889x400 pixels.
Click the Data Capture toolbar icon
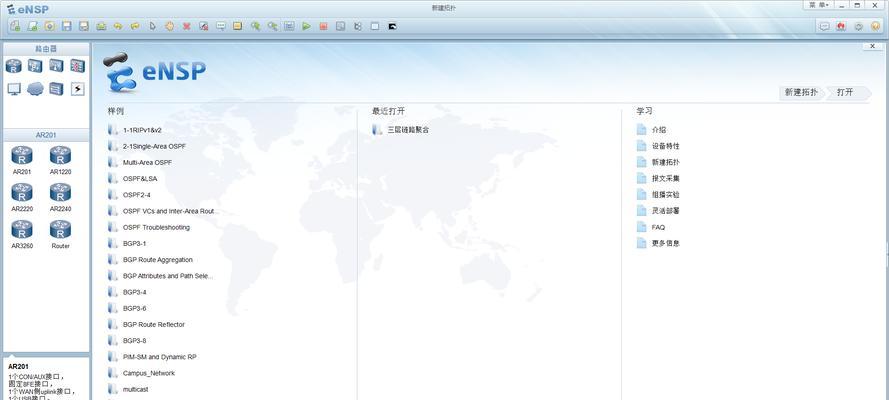point(340,26)
